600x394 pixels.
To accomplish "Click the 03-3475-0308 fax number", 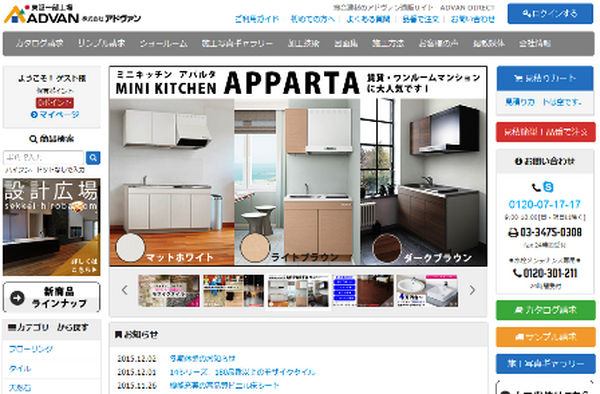I will [551, 233].
